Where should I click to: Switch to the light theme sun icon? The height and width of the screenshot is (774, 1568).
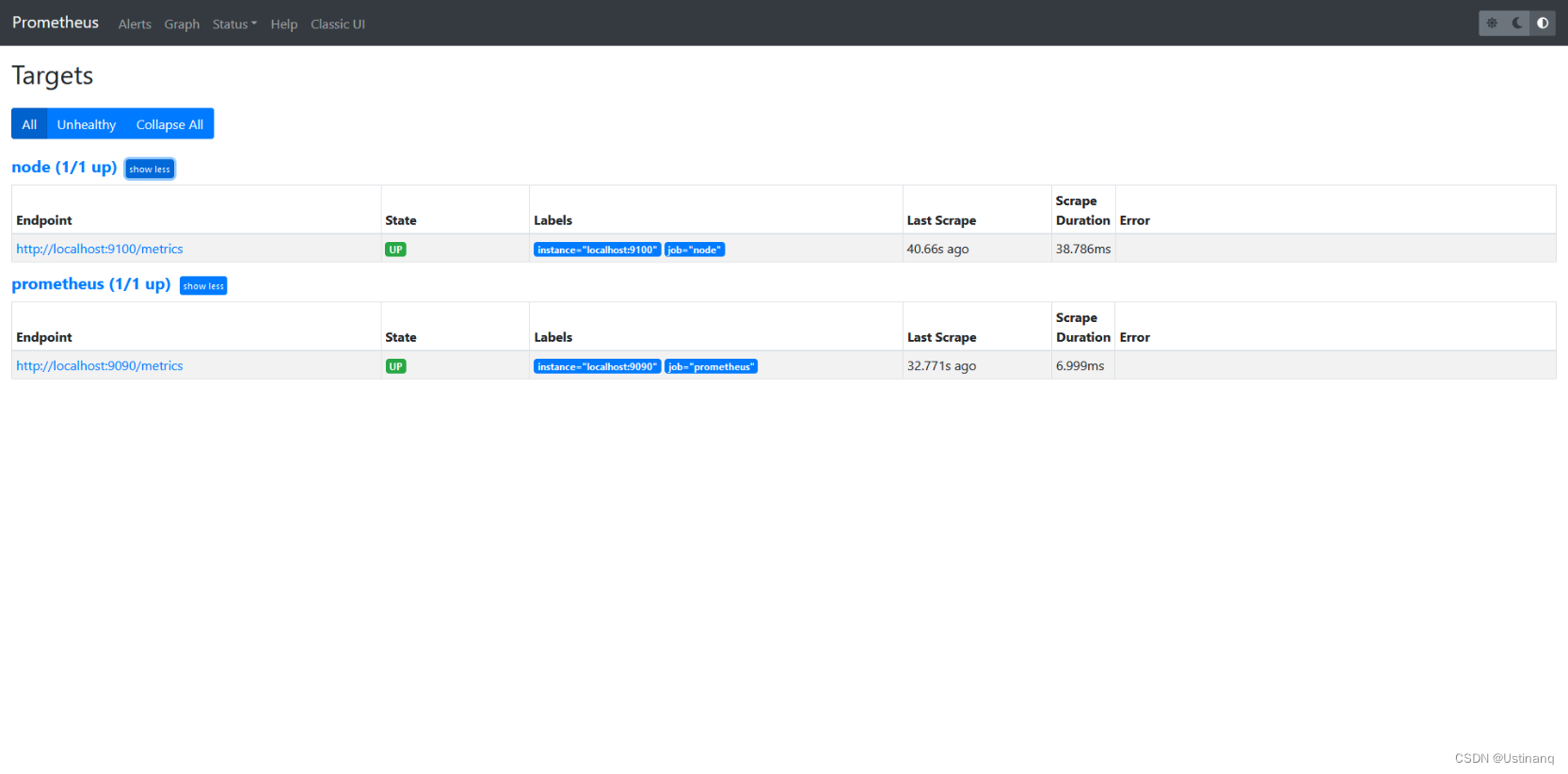pos(1492,24)
